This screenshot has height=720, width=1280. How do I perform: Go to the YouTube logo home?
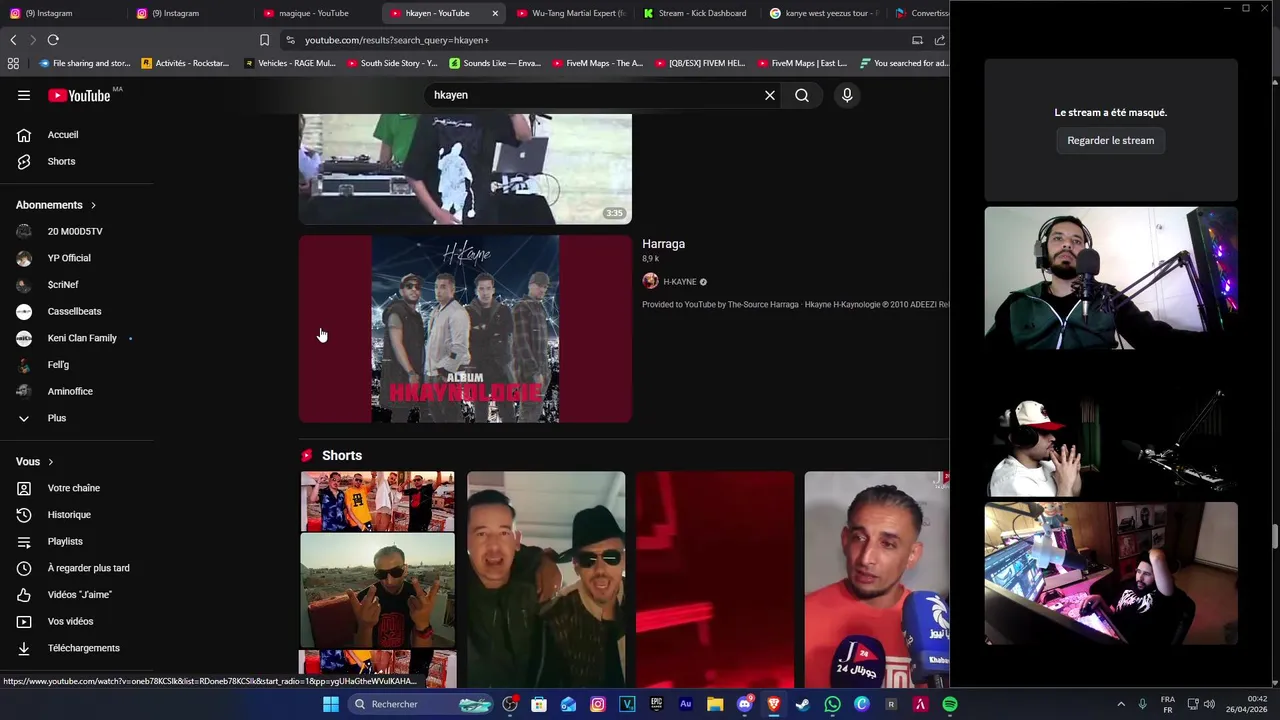point(79,95)
